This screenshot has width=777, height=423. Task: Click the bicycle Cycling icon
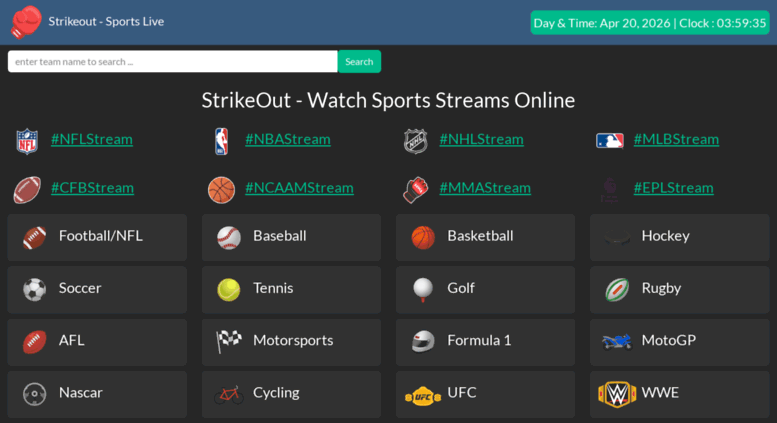coord(228,395)
